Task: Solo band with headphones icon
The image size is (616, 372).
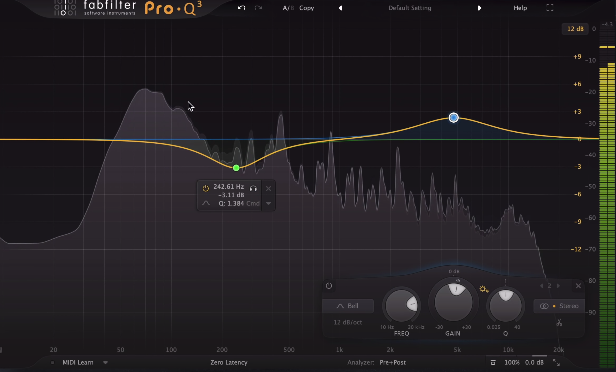Action: [253, 189]
